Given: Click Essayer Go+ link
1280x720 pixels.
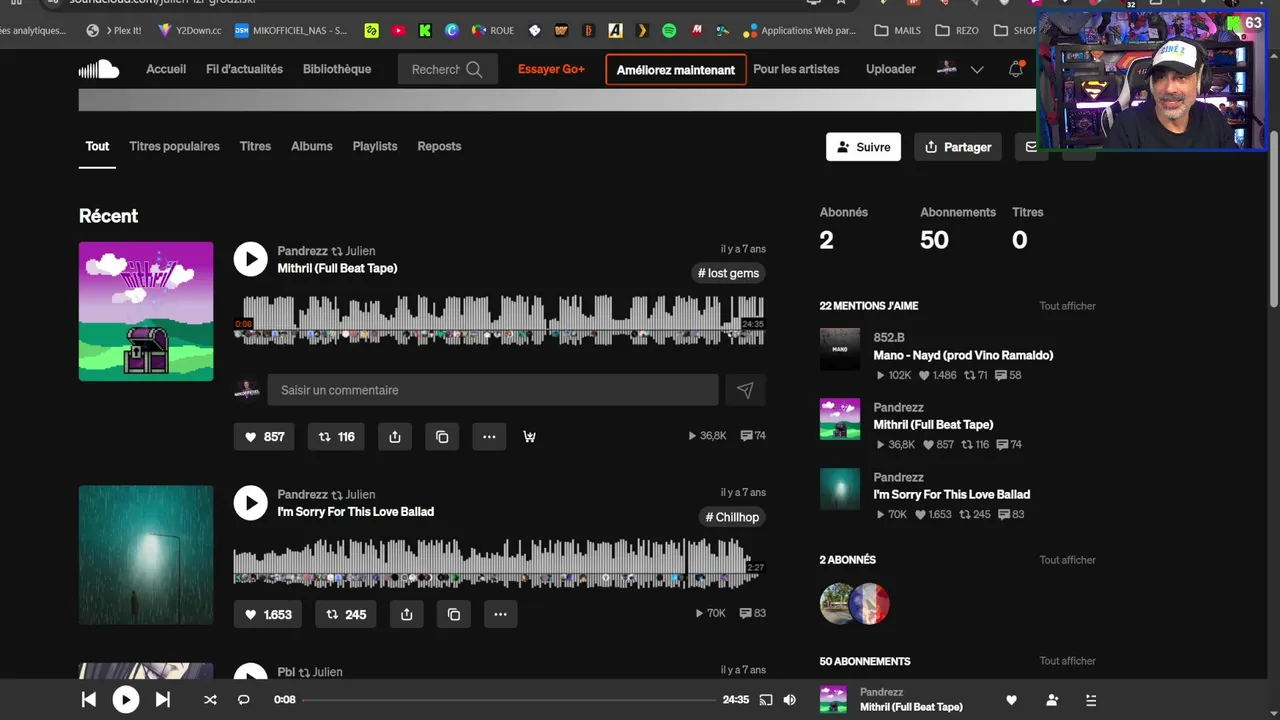Looking at the screenshot, I should (x=551, y=69).
